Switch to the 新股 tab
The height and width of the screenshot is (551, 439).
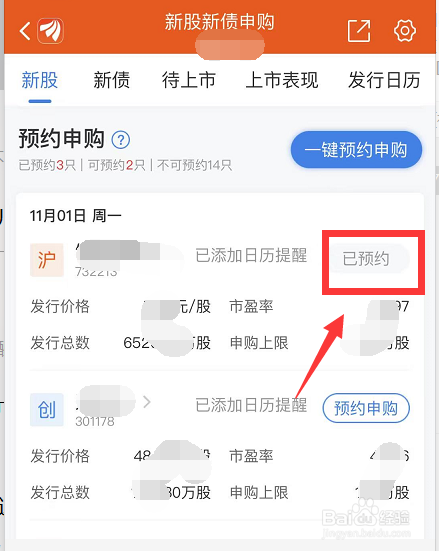40,80
